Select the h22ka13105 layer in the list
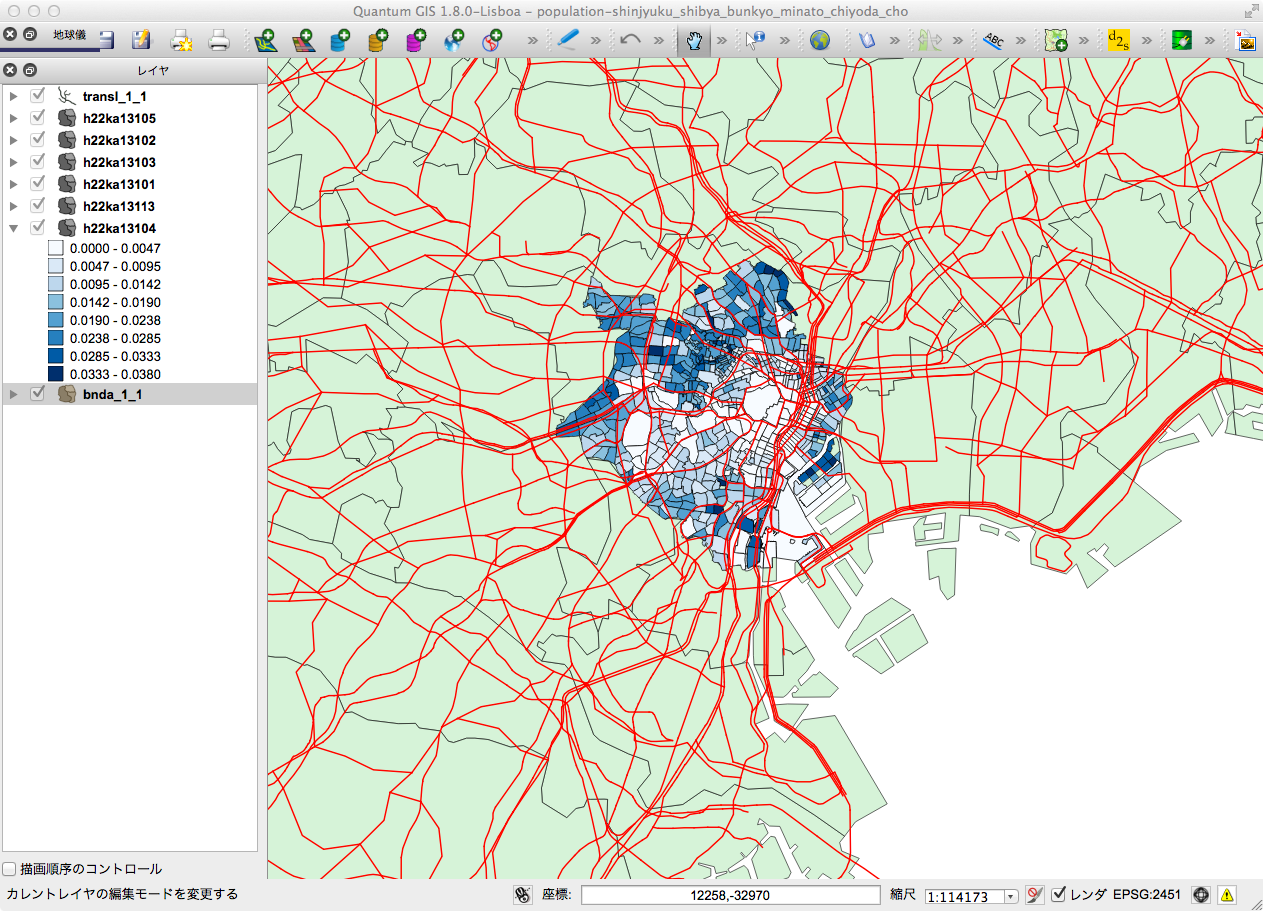 (119, 118)
